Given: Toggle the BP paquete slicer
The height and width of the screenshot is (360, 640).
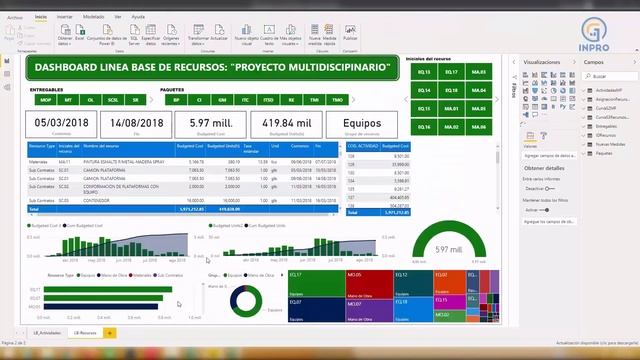Looking at the screenshot, I should [176, 100].
